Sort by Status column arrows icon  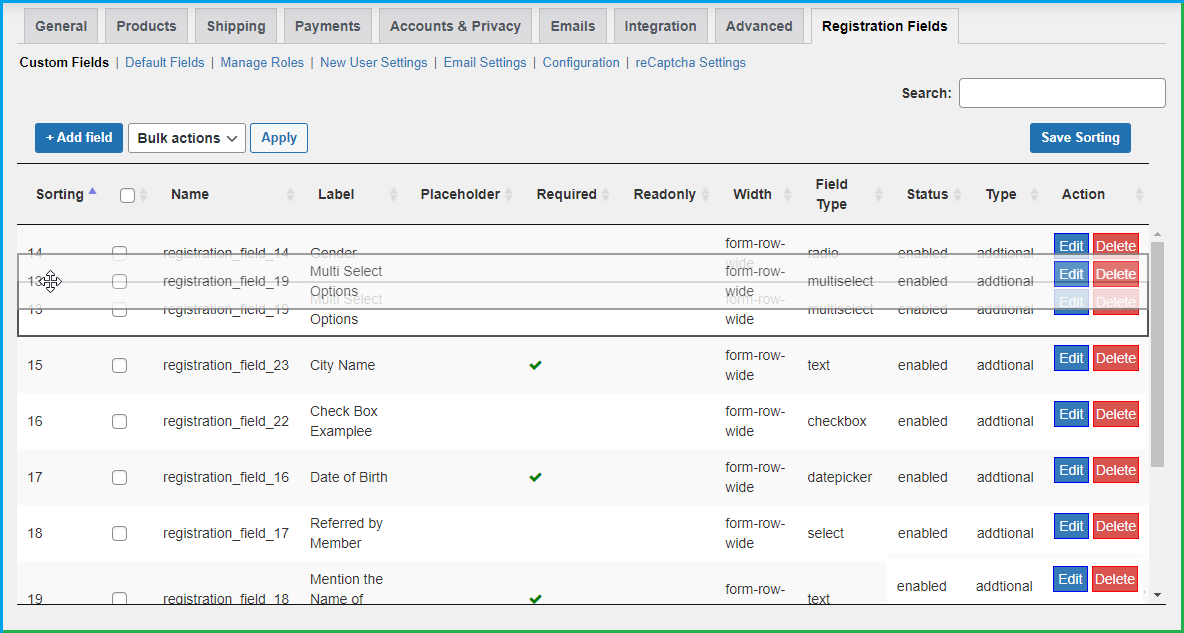pos(957,195)
